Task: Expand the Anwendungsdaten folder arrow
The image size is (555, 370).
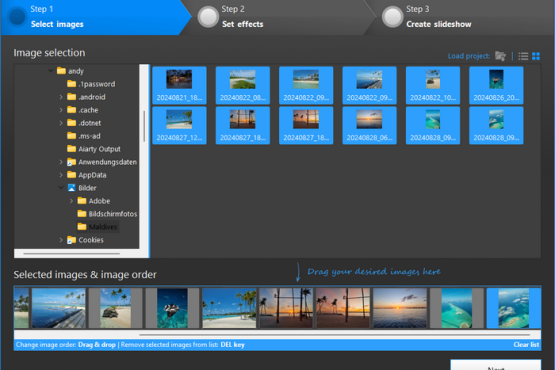Action: (61, 162)
